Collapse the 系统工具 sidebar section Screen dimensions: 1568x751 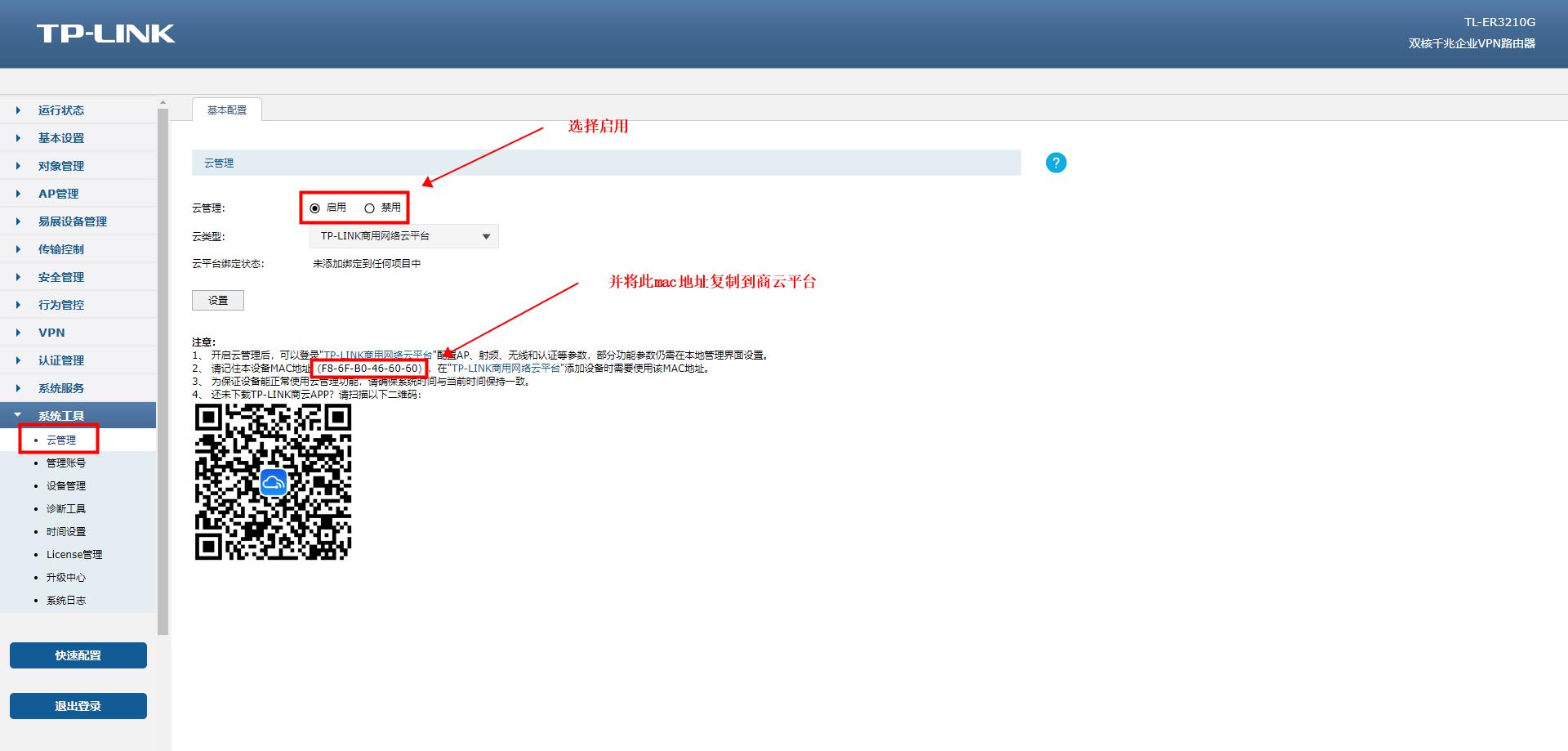pos(78,415)
